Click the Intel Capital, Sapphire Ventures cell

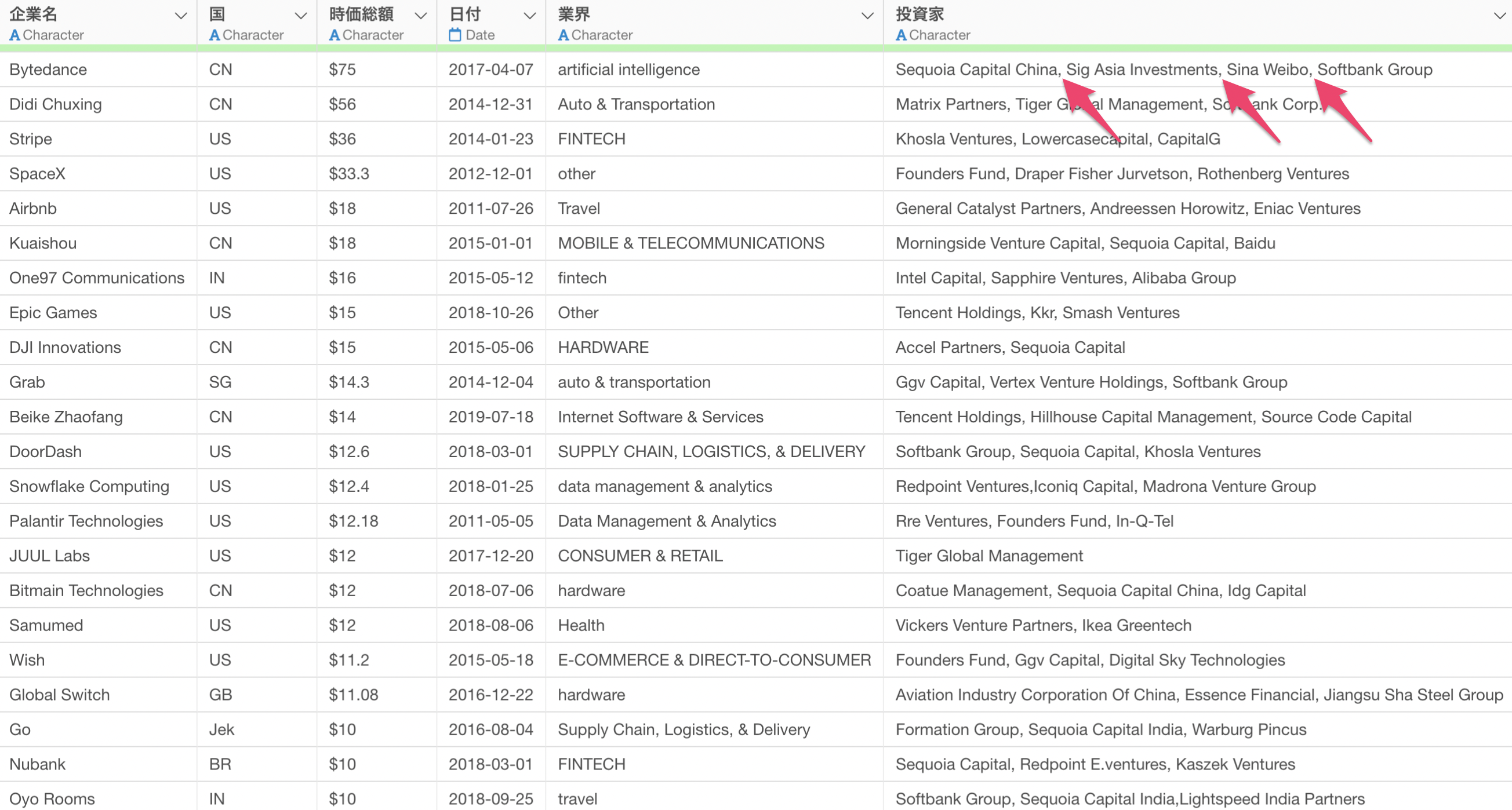coord(1197,278)
